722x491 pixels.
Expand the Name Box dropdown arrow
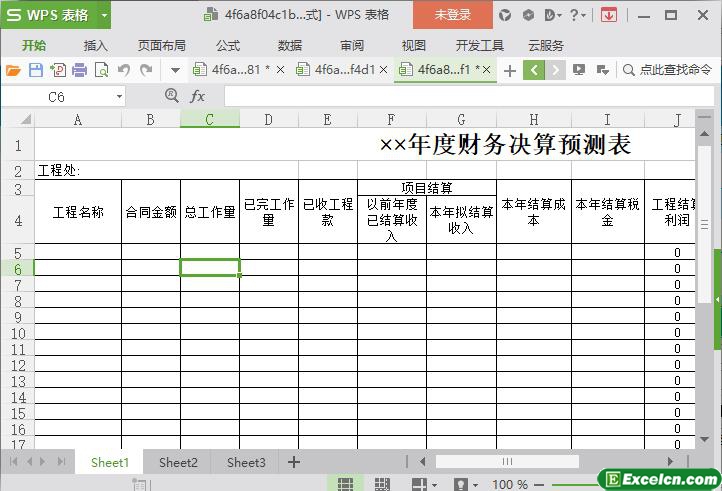[119, 97]
